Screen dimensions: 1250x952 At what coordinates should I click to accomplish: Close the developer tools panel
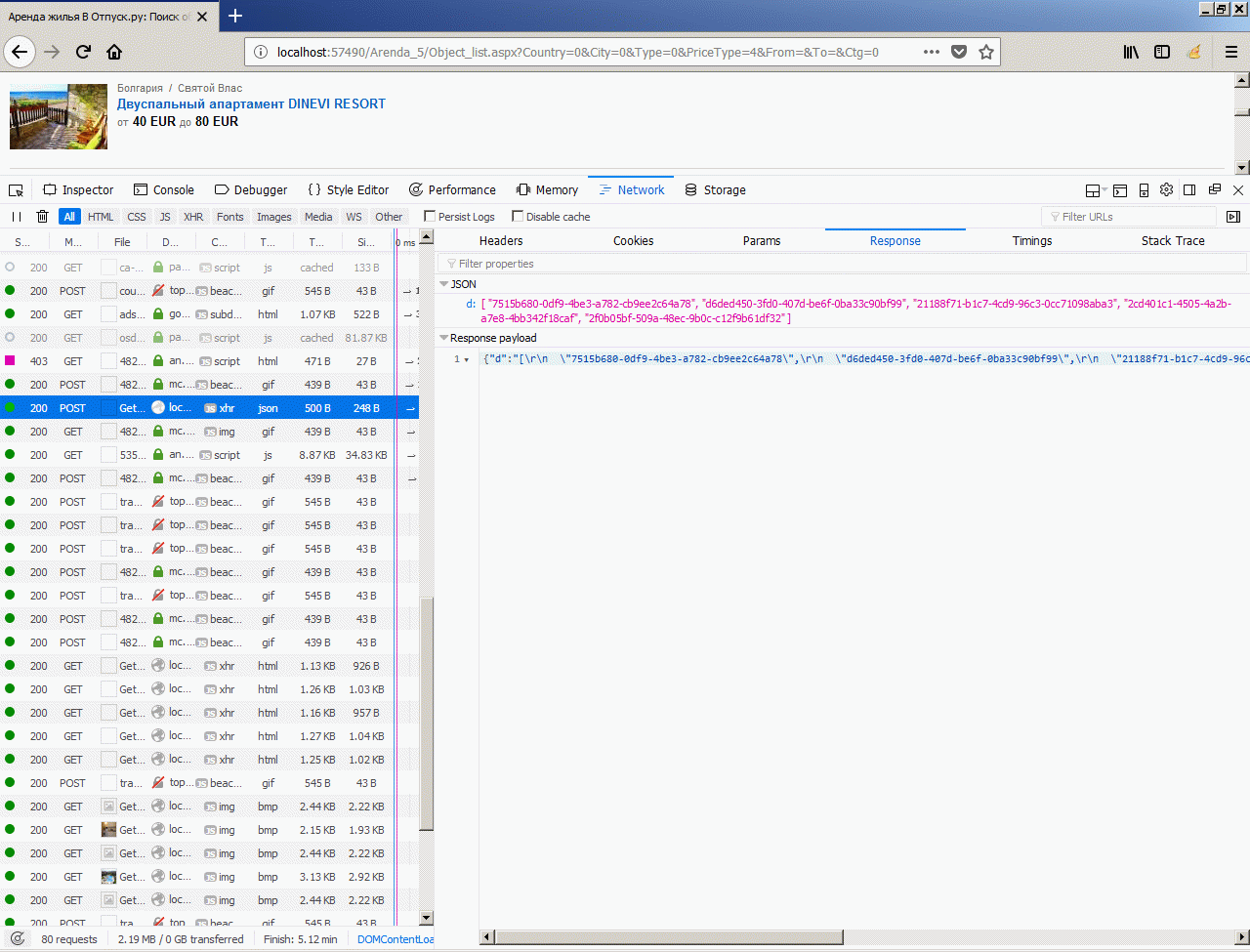1238,190
